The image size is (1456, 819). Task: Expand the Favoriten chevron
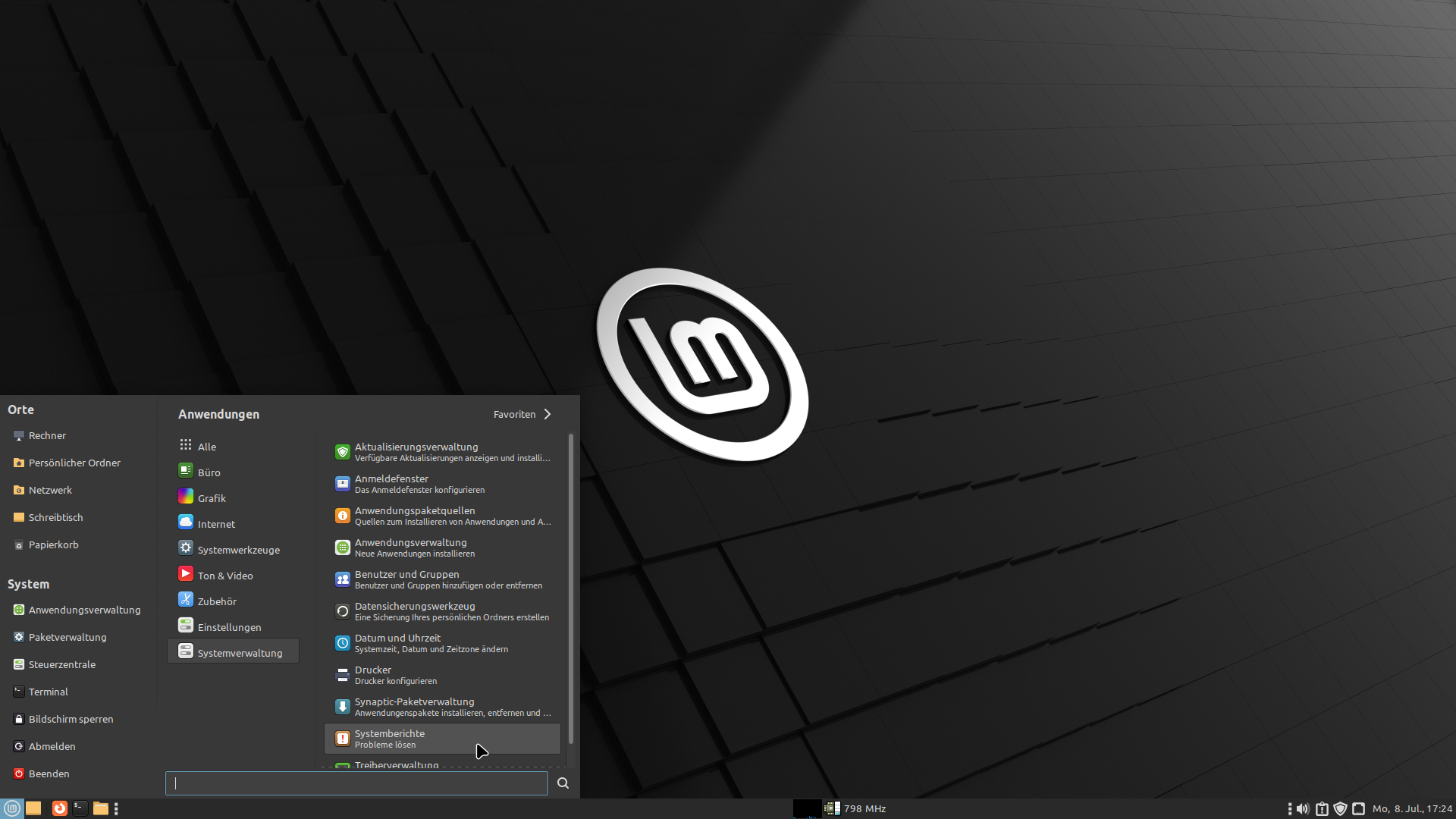548,414
